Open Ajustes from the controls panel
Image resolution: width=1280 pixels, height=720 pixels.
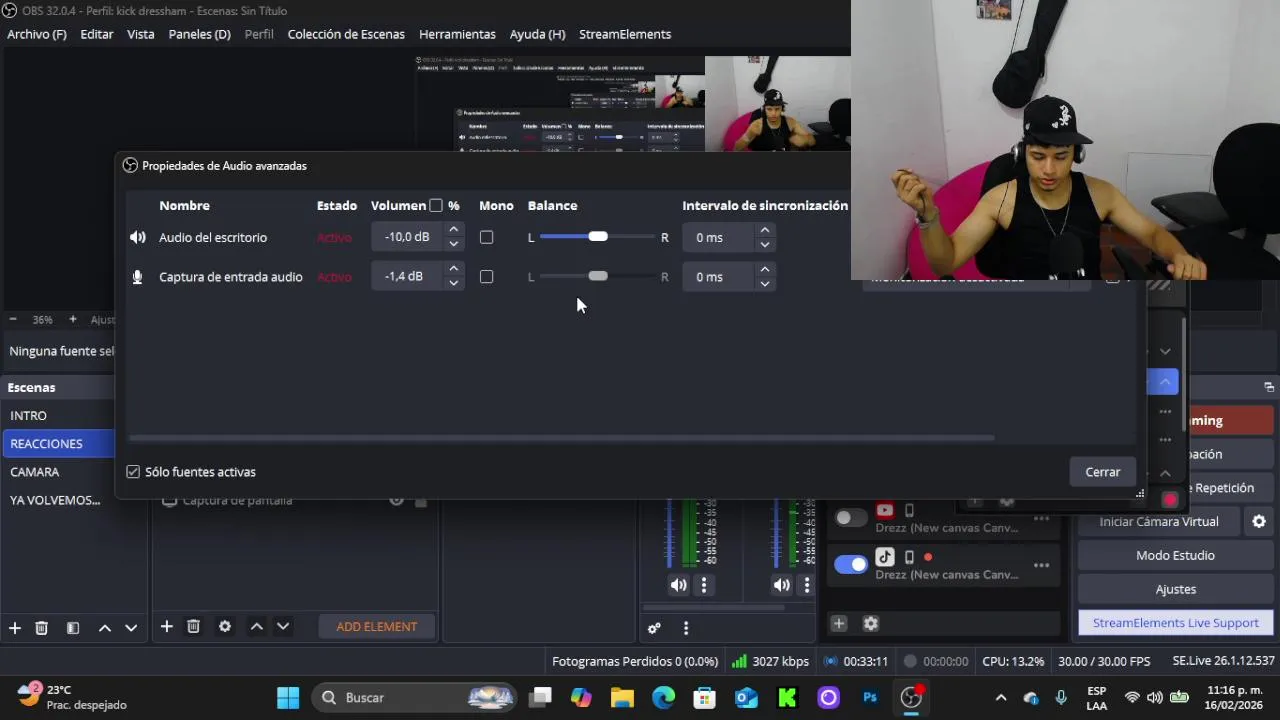[x=1176, y=589]
